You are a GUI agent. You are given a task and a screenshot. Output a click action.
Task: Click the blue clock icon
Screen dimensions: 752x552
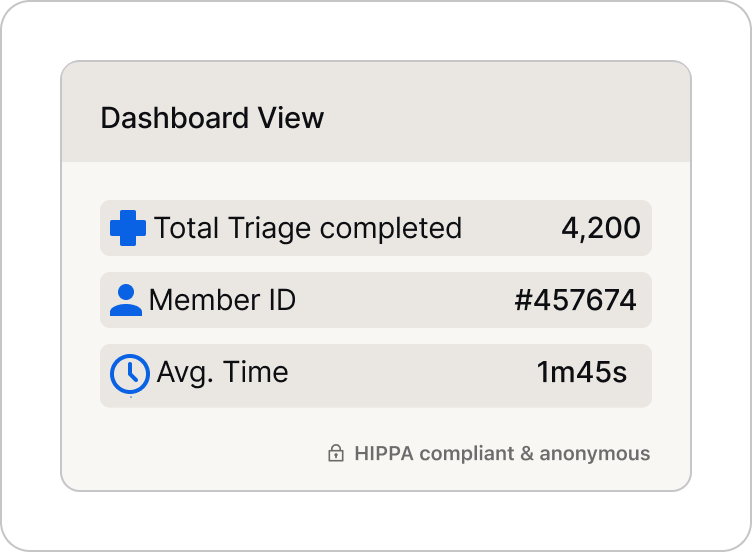click(x=129, y=374)
